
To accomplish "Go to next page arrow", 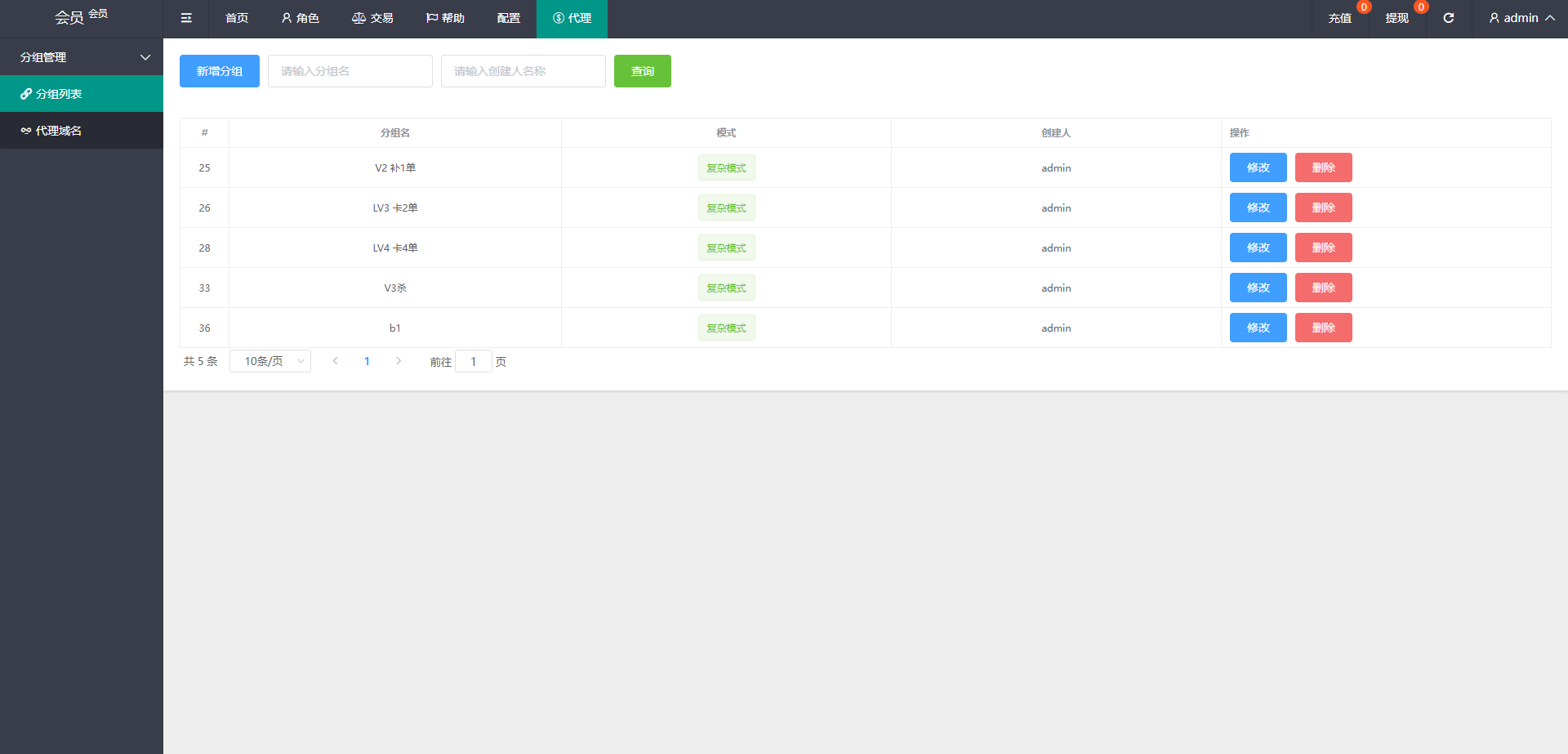I will (399, 361).
